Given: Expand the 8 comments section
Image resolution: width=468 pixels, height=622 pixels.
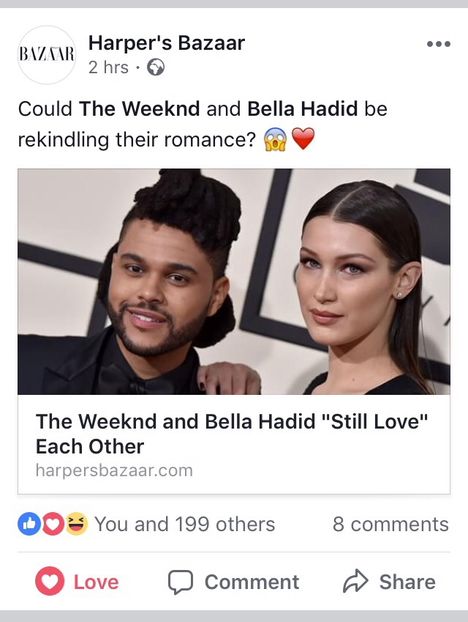Looking at the screenshot, I should pyautogui.click(x=391, y=524).
